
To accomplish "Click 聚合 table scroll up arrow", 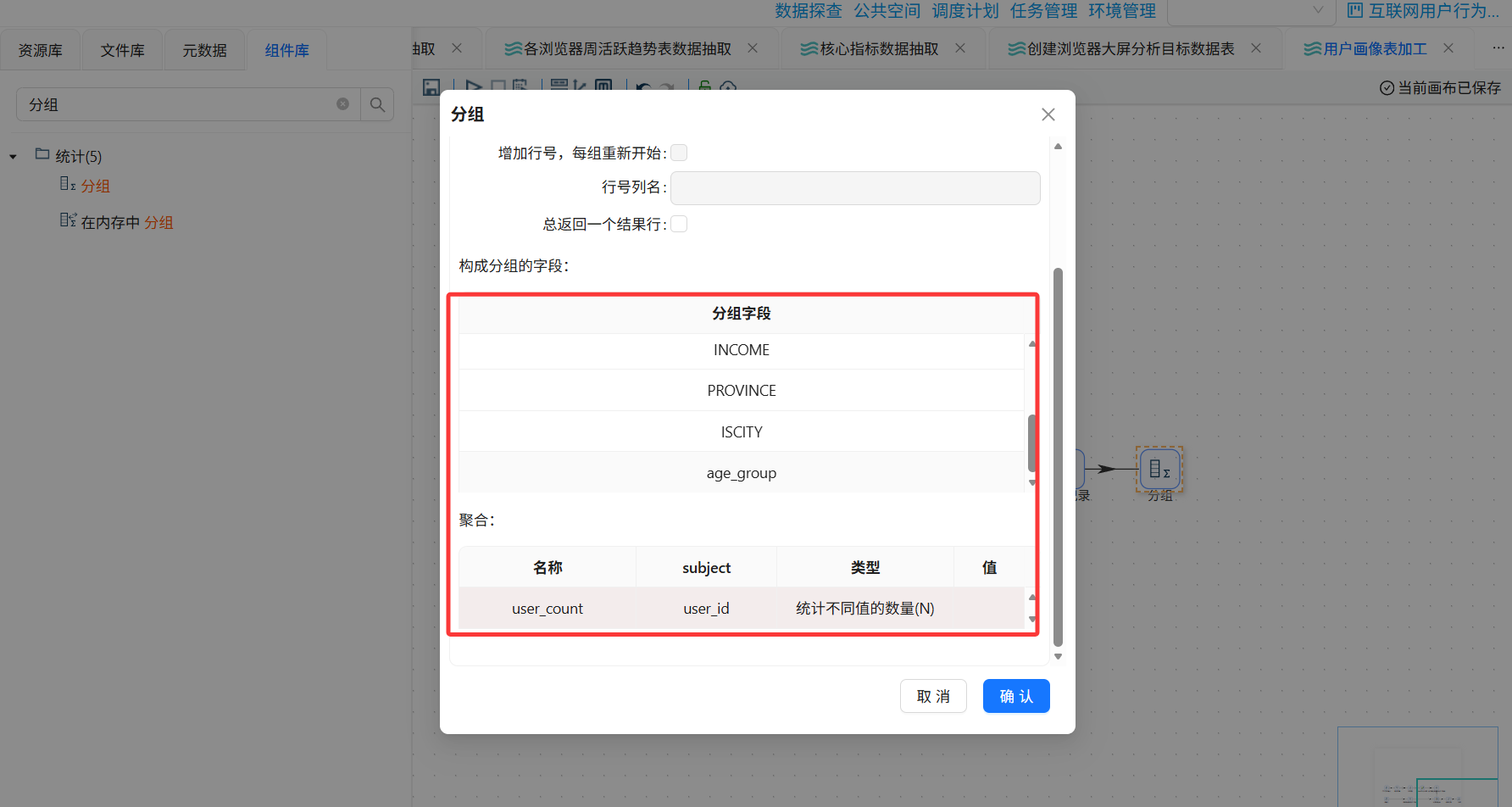I will pos(1032,597).
